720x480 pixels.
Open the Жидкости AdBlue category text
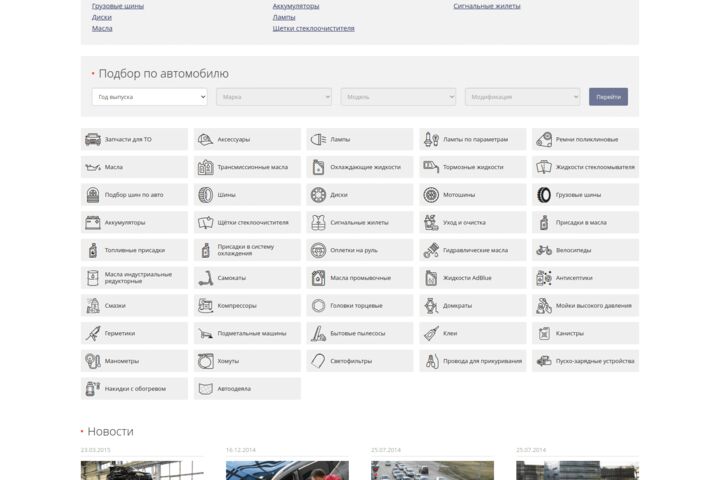[x=467, y=278]
